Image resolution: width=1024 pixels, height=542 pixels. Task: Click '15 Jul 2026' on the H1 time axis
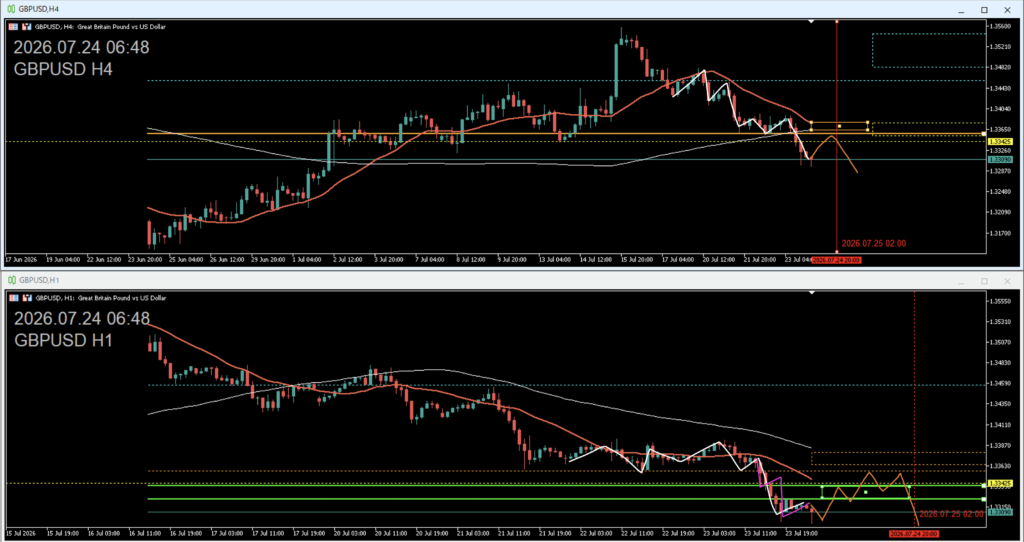tap(22, 534)
